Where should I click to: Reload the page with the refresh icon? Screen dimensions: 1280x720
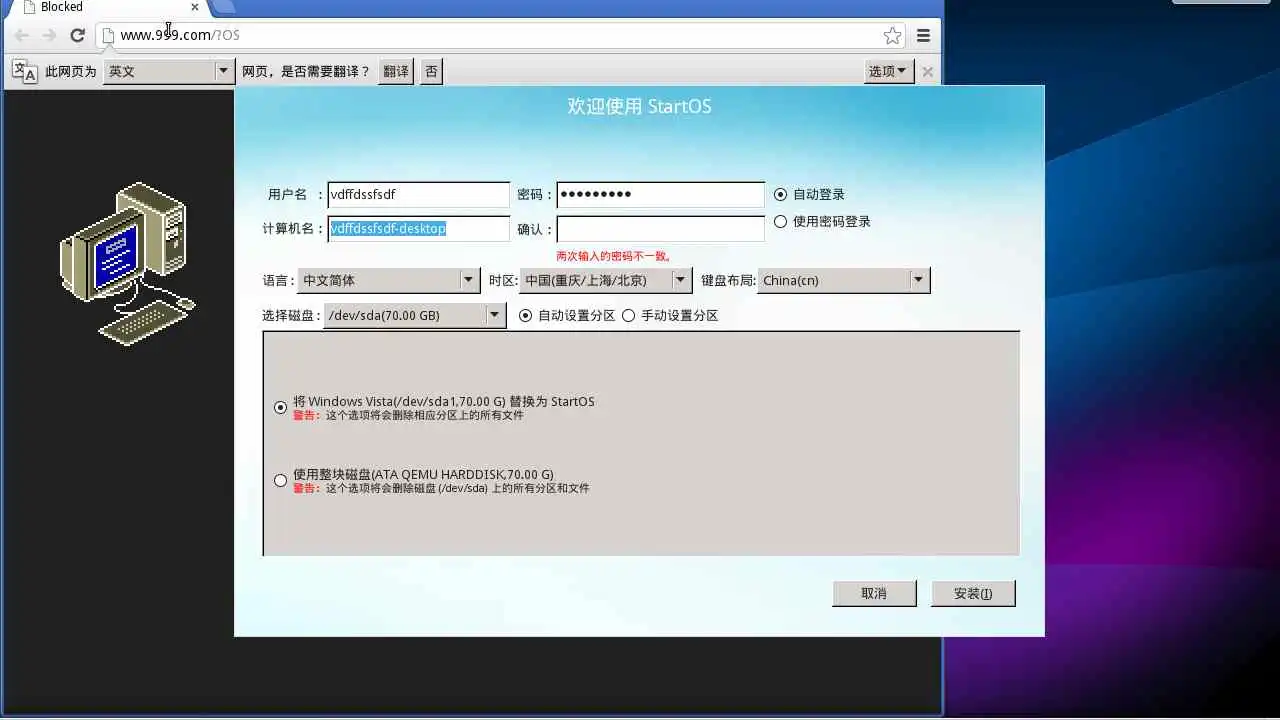(77, 36)
